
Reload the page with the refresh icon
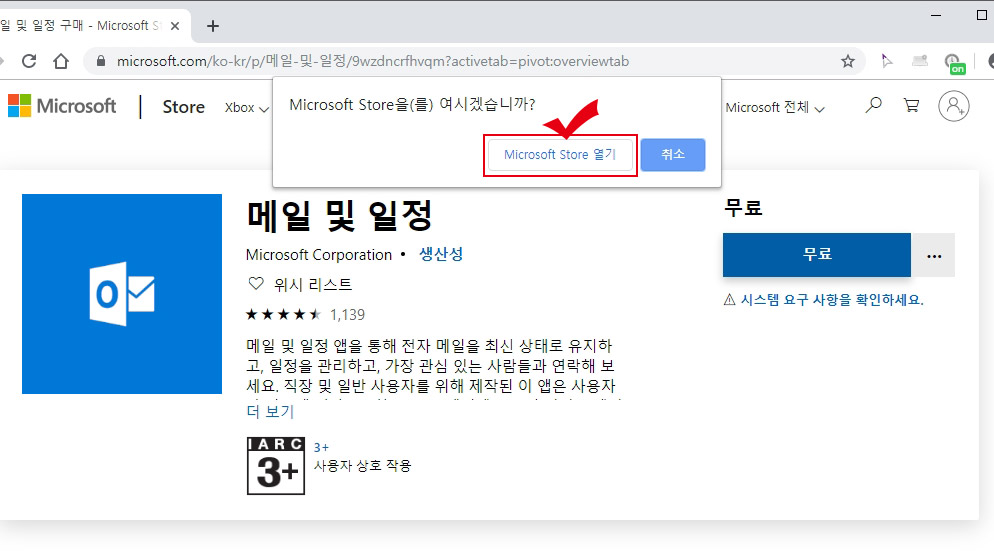coord(29,61)
